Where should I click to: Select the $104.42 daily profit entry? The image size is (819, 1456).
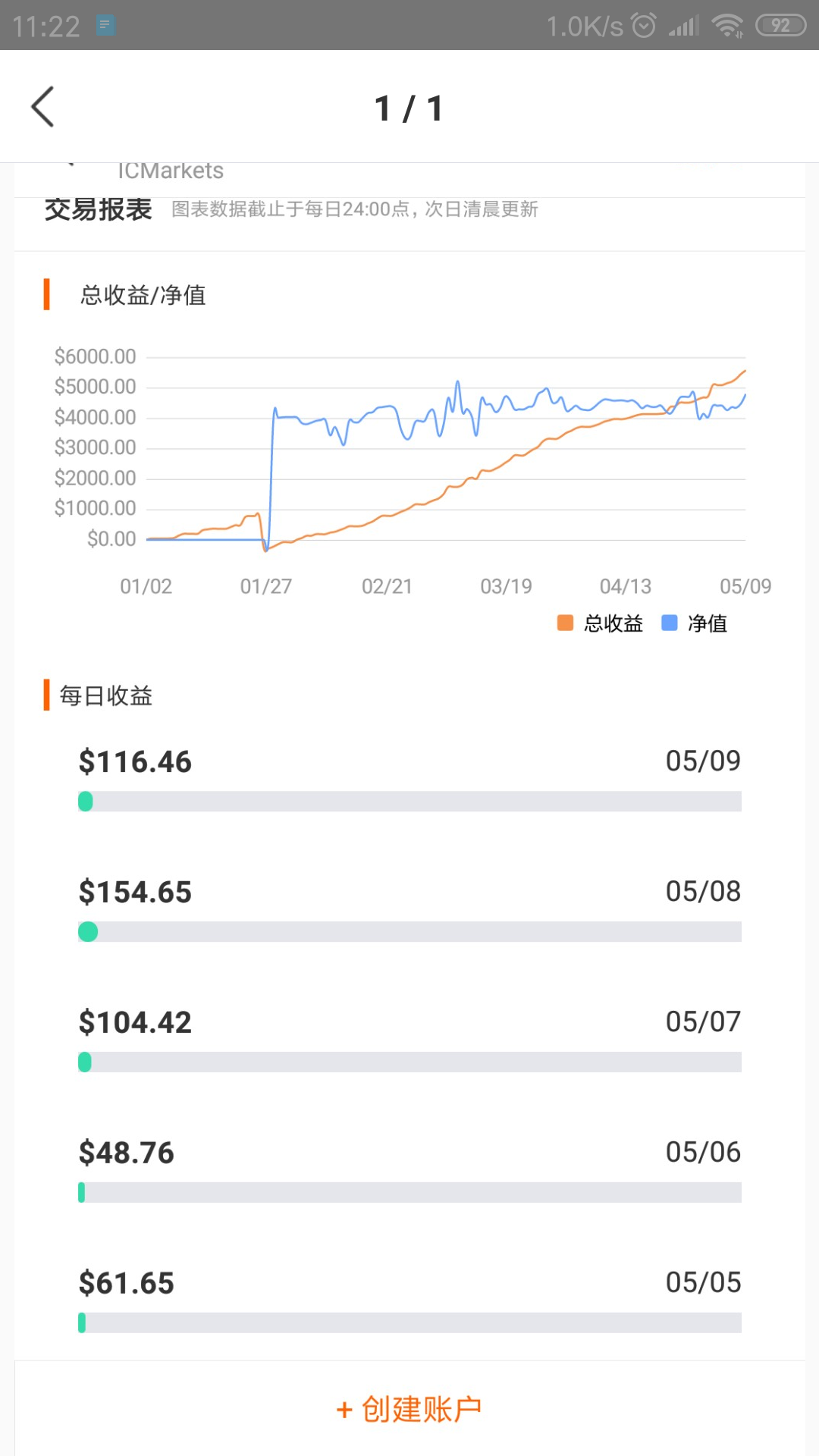[x=136, y=1022]
